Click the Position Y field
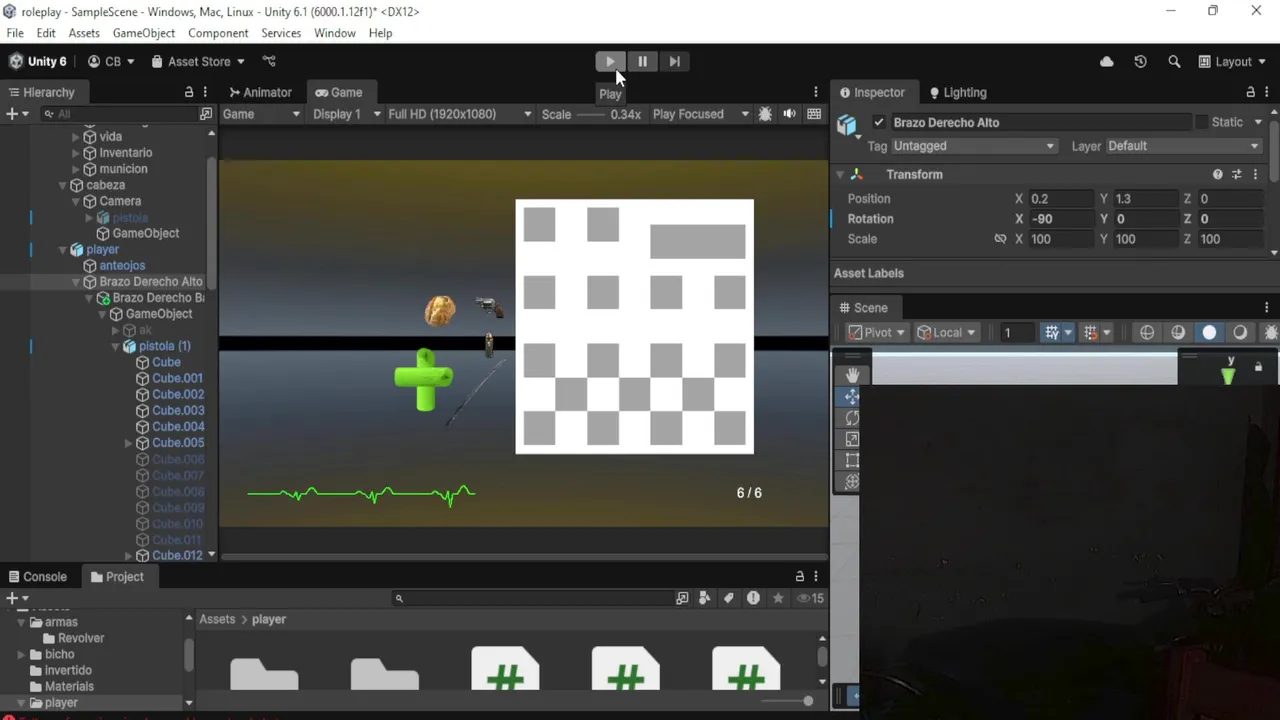Image resolution: width=1280 pixels, height=720 pixels. 1145,199
